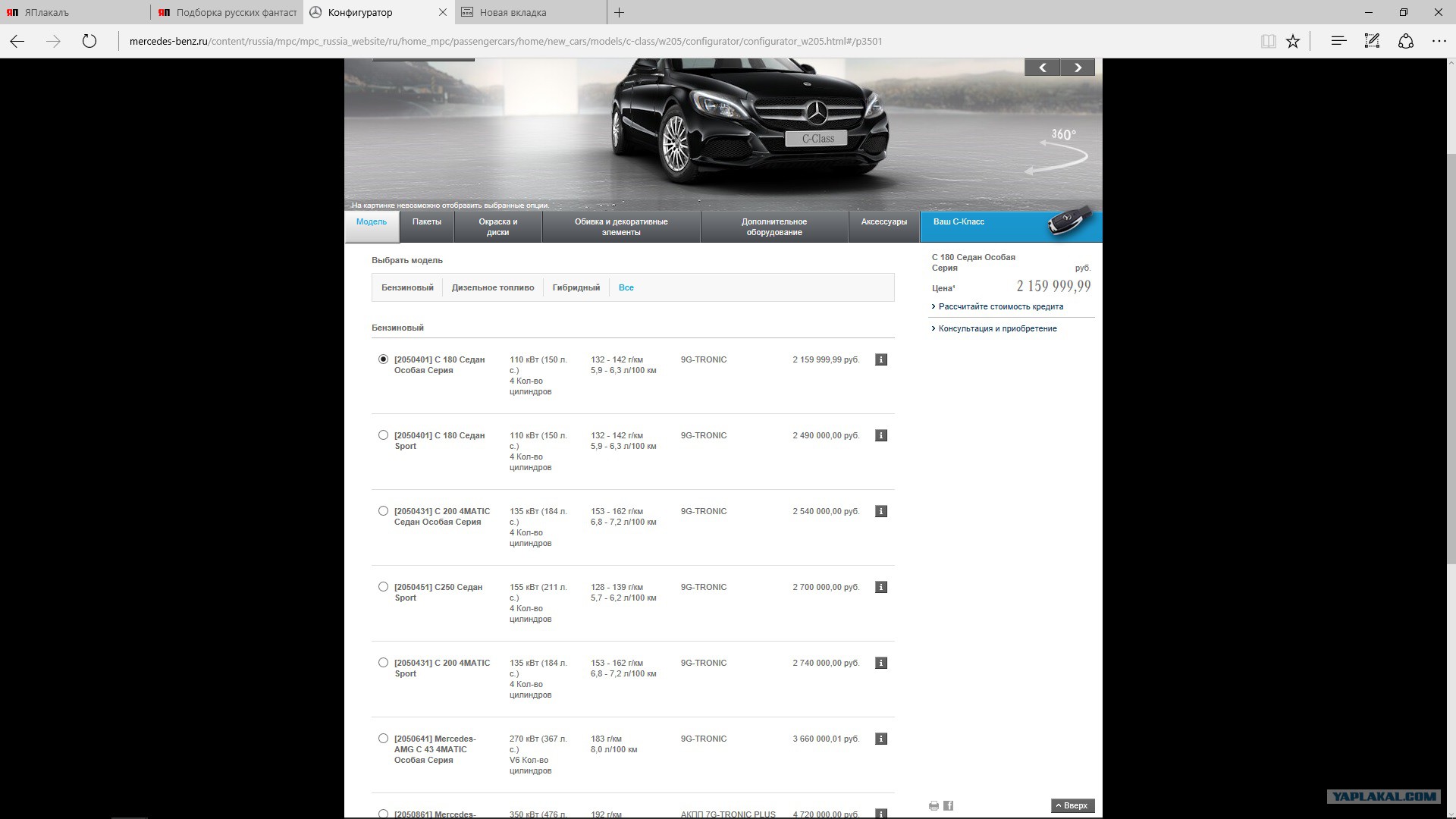The height and width of the screenshot is (819, 1456).
Task: Expand Консультация и приобретение link
Action: click(x=997, y=328)
